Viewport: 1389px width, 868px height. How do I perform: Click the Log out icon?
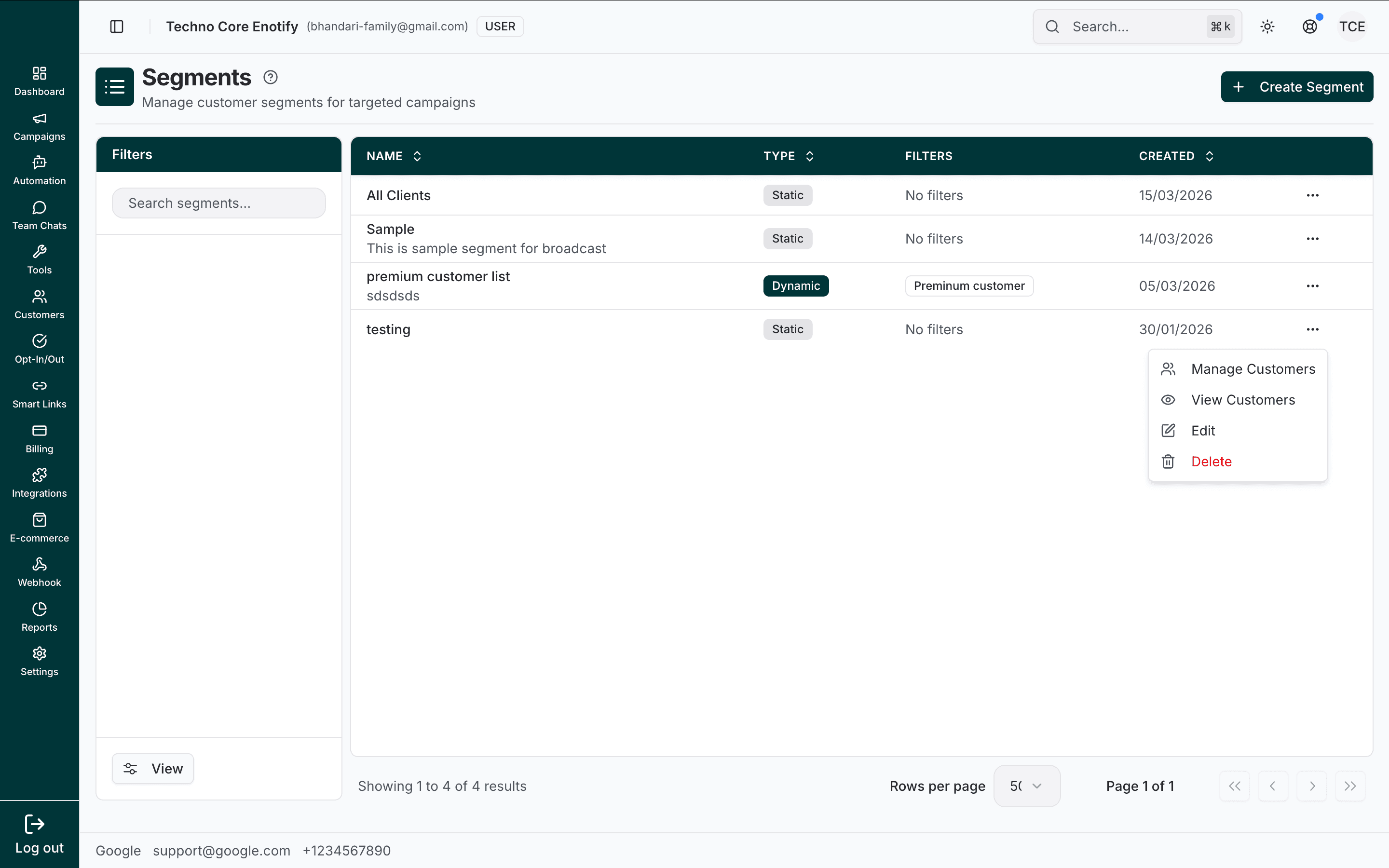(x=34, y=825)
